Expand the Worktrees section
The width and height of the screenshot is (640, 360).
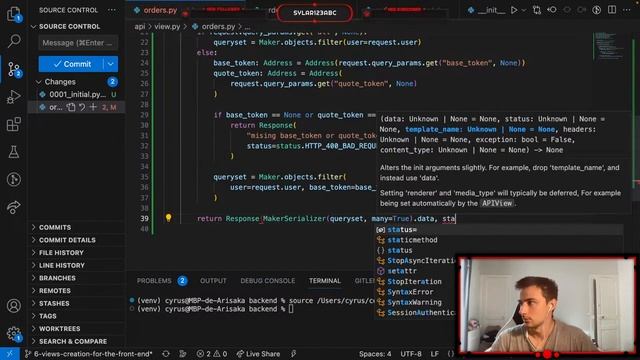coord(60,329)
